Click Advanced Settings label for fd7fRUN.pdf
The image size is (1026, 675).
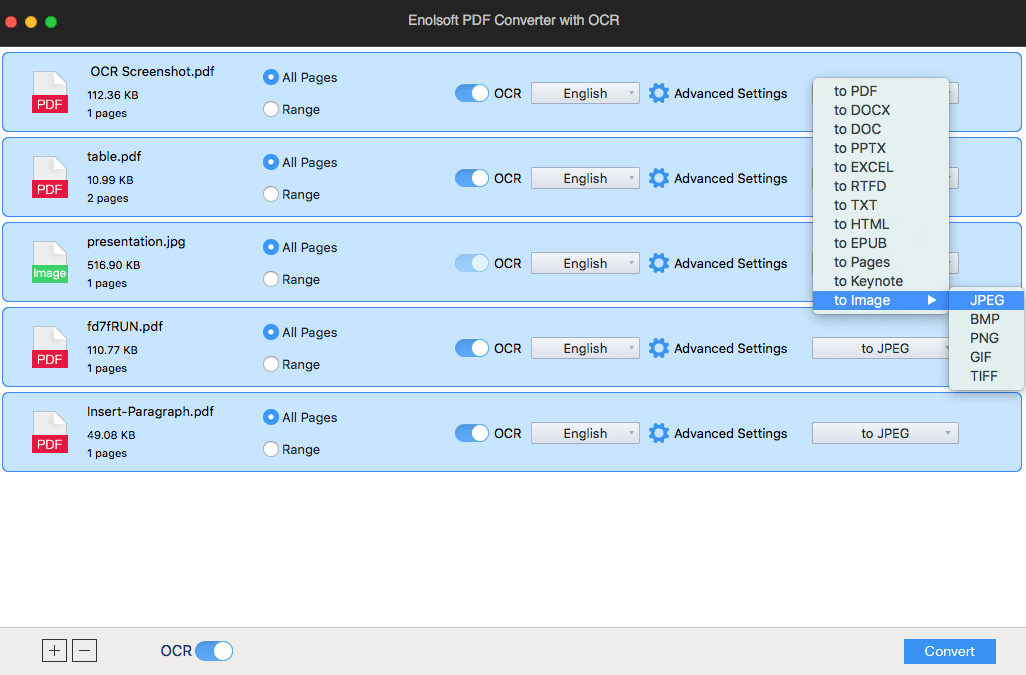coord(730,348)
